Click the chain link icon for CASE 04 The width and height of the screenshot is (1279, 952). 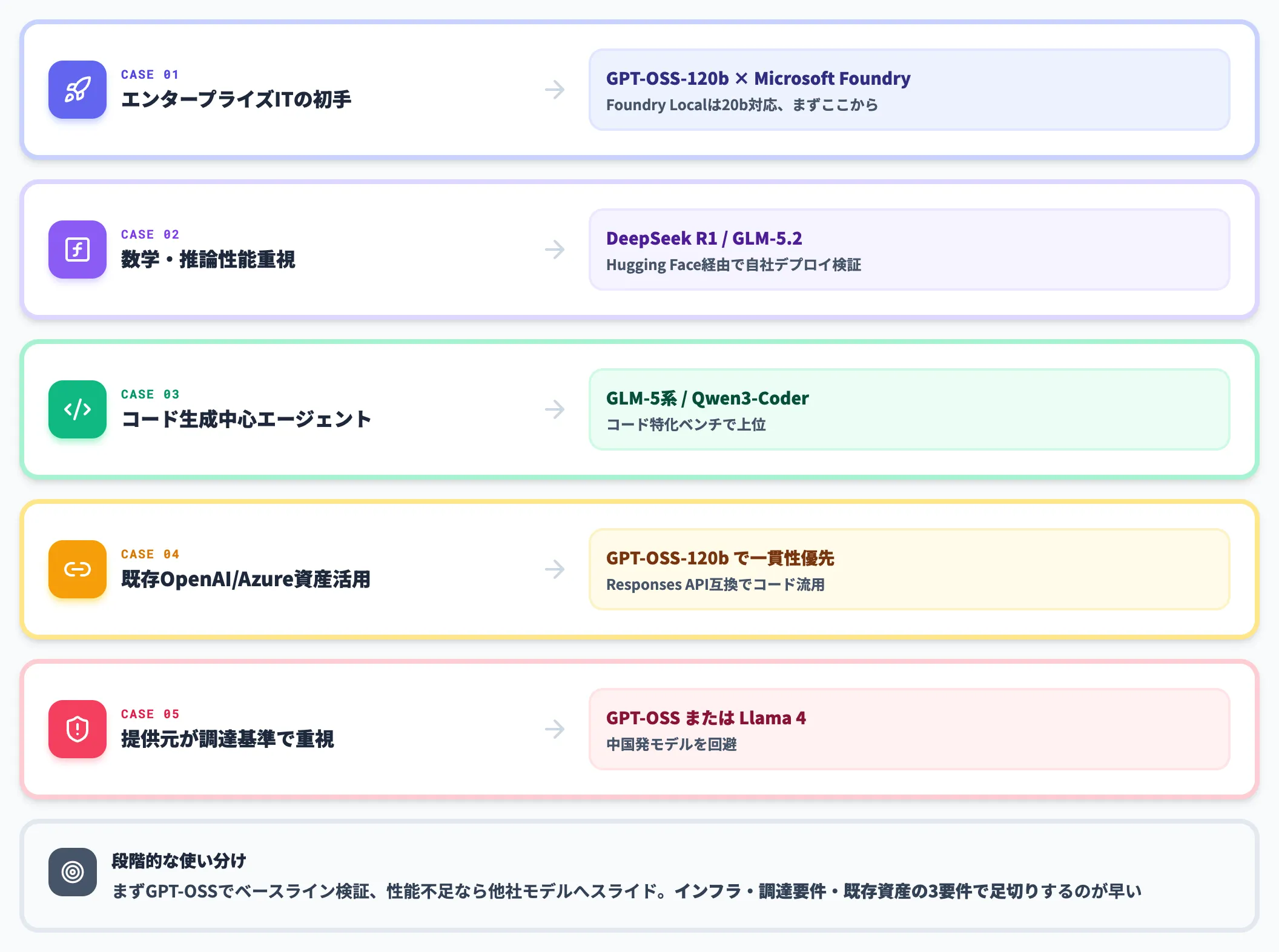coord(78,569)
